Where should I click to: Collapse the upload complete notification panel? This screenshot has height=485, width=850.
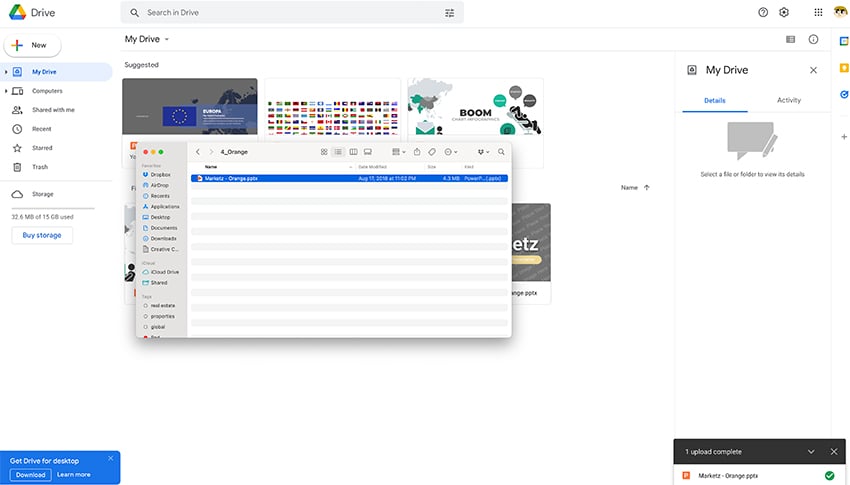click(x=812, y=452)
